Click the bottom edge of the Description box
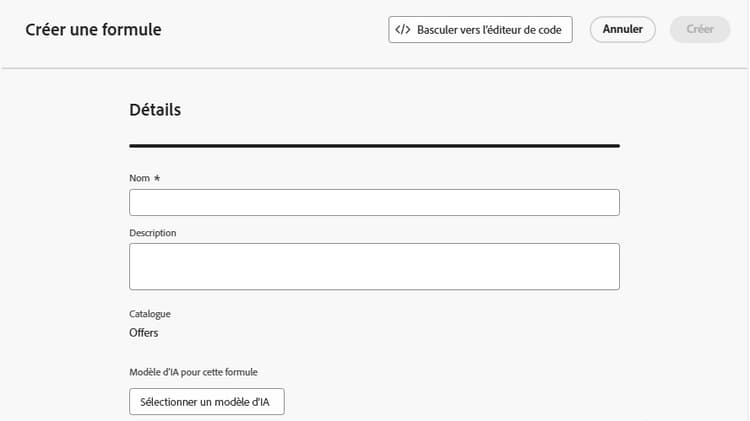This screenshot has height=421, width=750. point(374,289)
